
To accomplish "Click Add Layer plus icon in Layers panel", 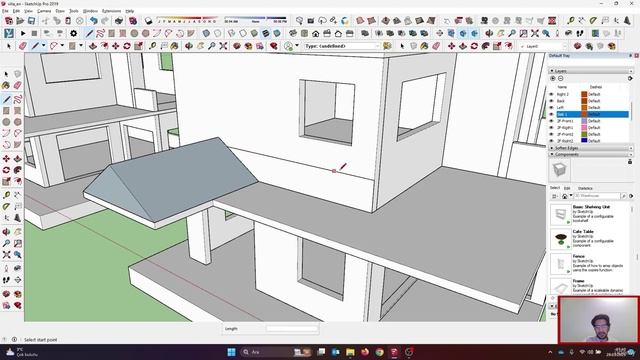I will (553, 78).
